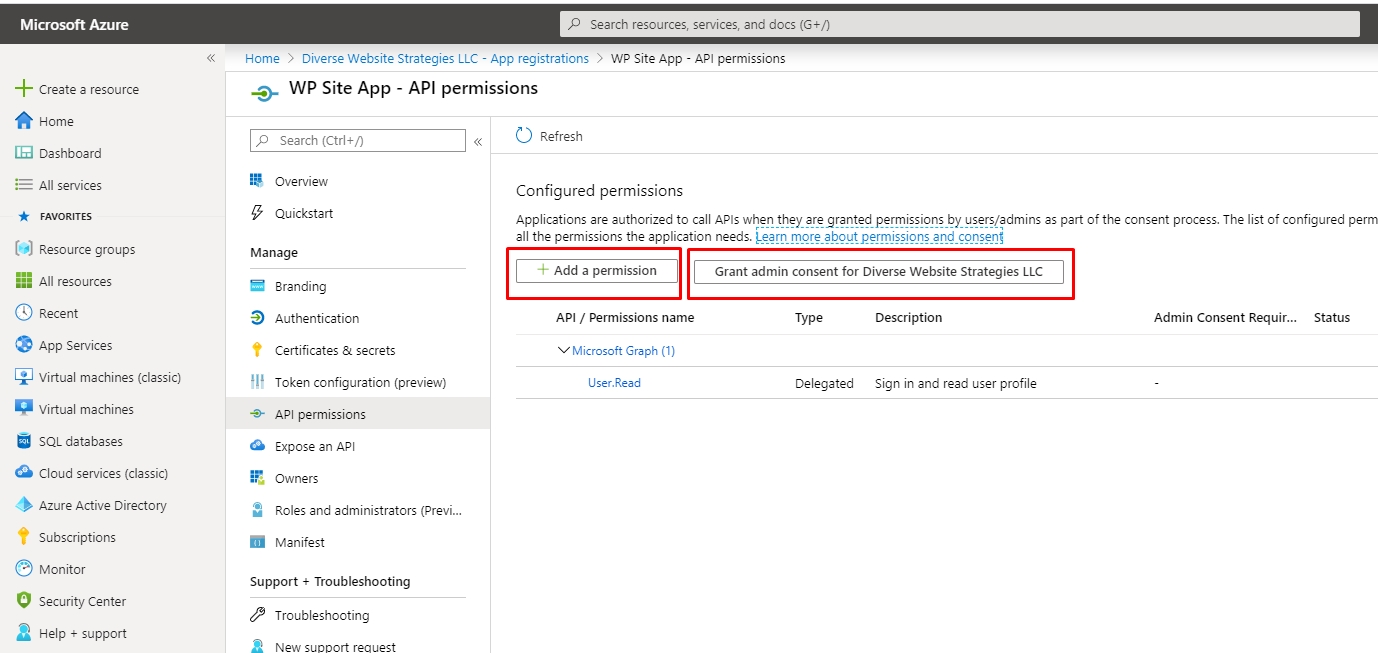Screen dimensions: 1378x653
Task: Click the App Services icon
Action: tap(24, 345)
